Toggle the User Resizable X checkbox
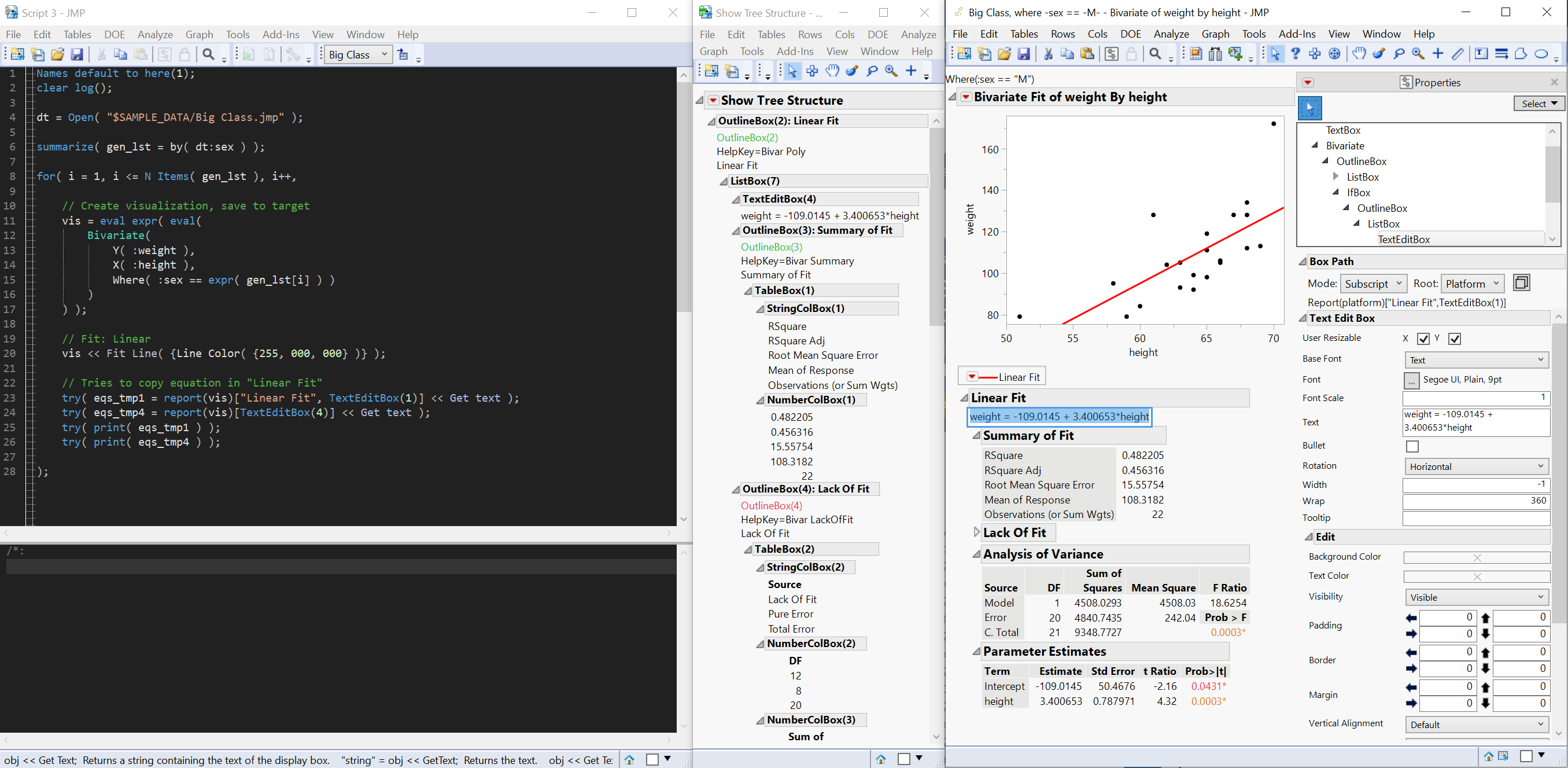The width and height of the screenshot is (1568, 768). (1422, 339)
